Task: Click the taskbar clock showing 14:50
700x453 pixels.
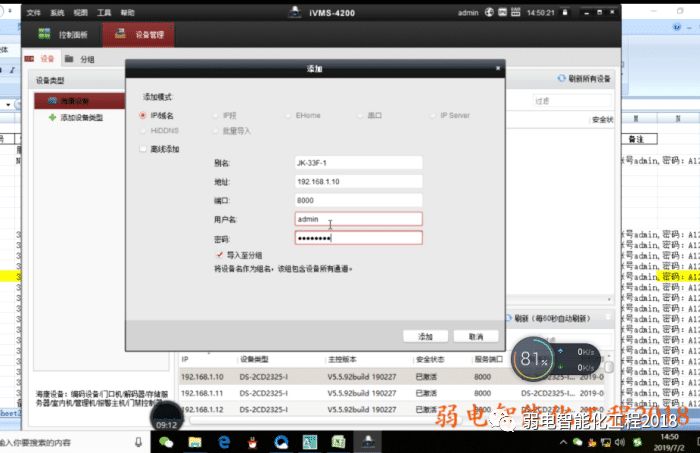Action: (x=669, y=442)
